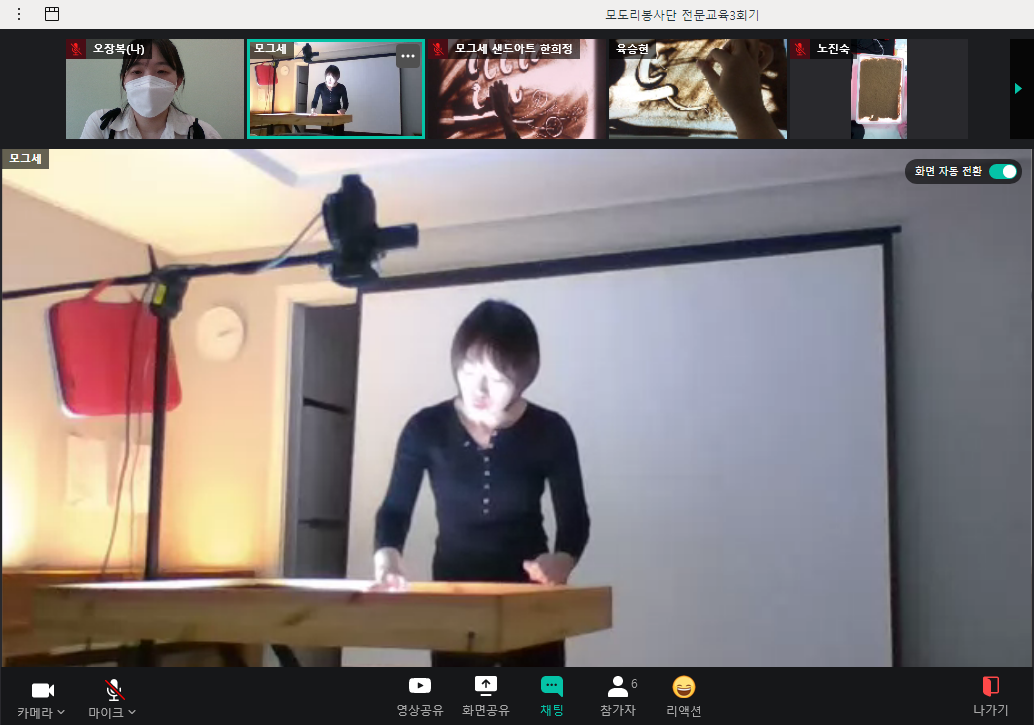Open more options on 모그세 thumbnail
This screenshot has width=1034, height=725.
tap(408, 56)
